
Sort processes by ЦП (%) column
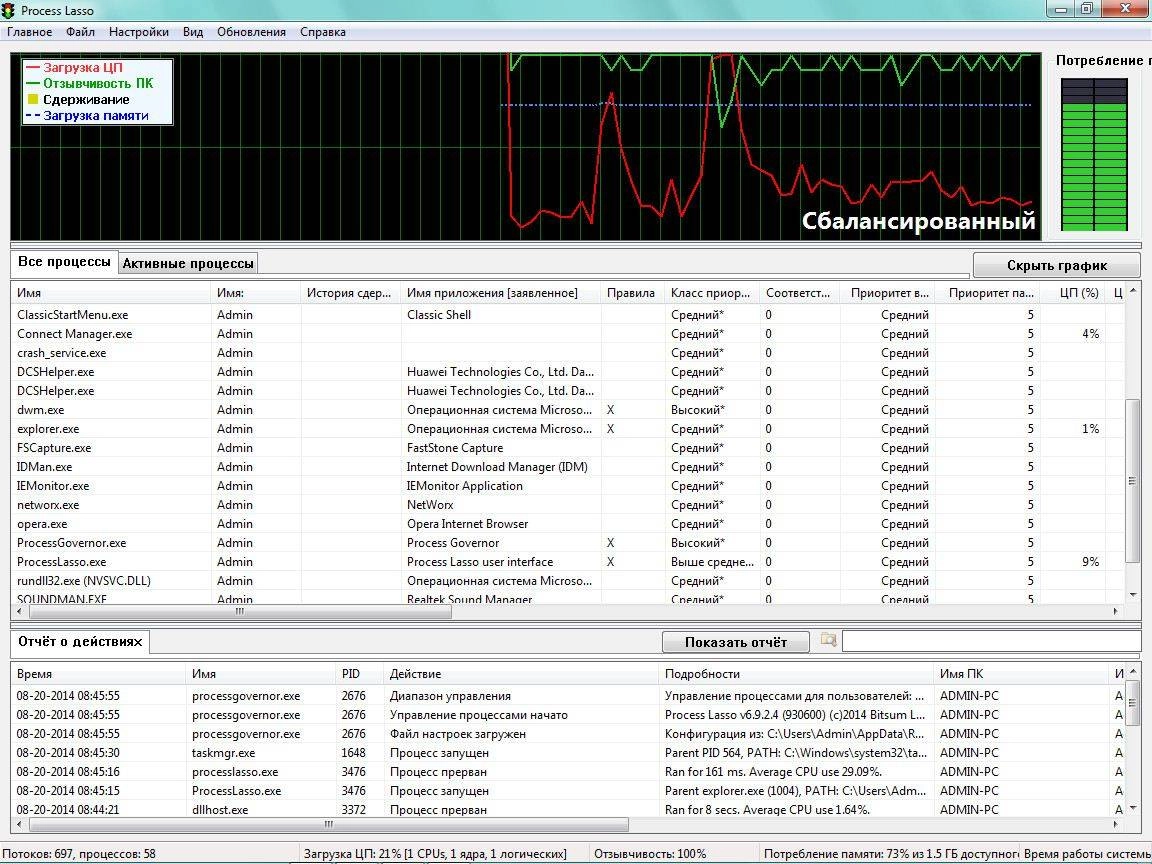click(1073, 292)
